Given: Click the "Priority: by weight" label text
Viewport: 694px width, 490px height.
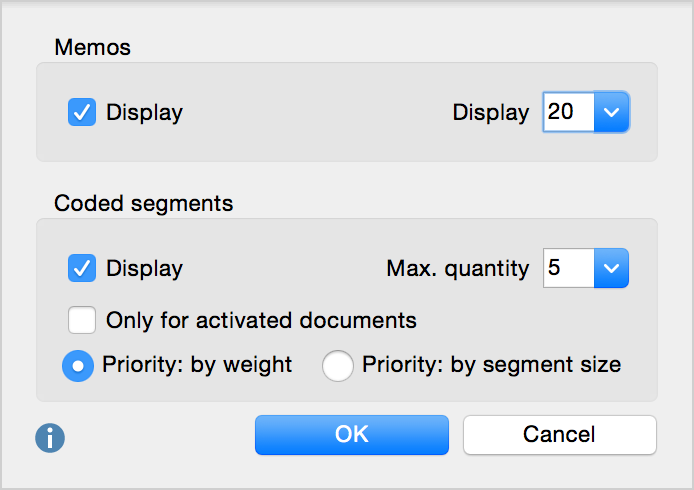Looking at the screenshot, I should pyautogui.click(x=197, y=365).
